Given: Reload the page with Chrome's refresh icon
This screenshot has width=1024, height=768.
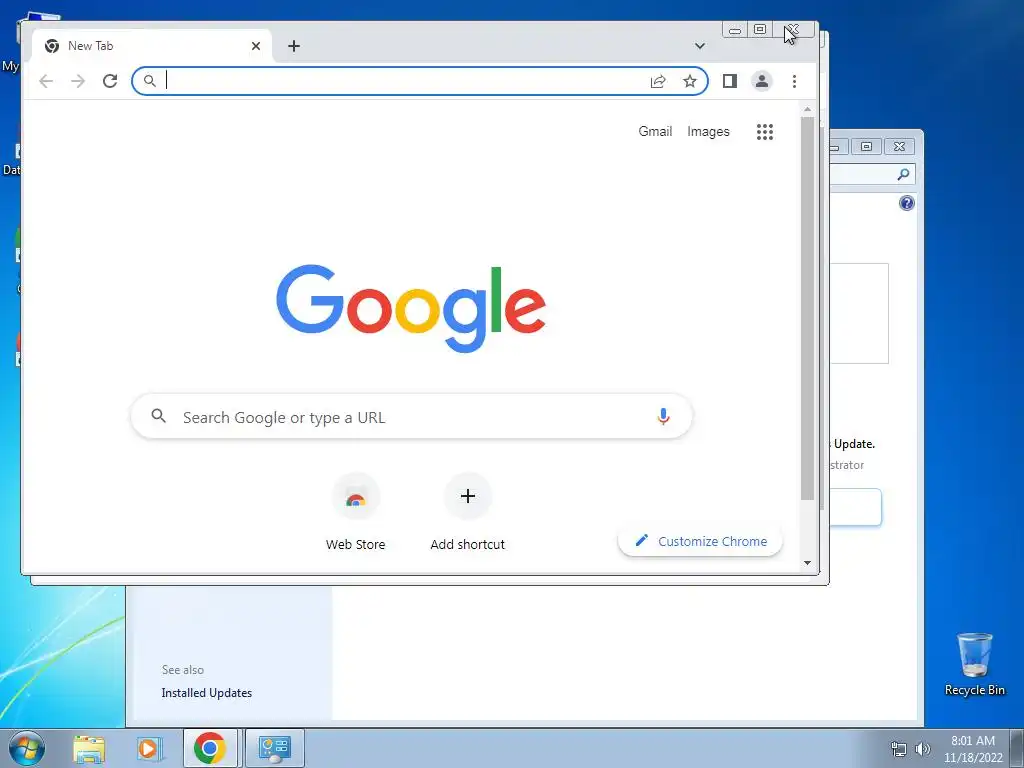Looking at the screenshot, I should pyautogui.click(x=110, y=81).
